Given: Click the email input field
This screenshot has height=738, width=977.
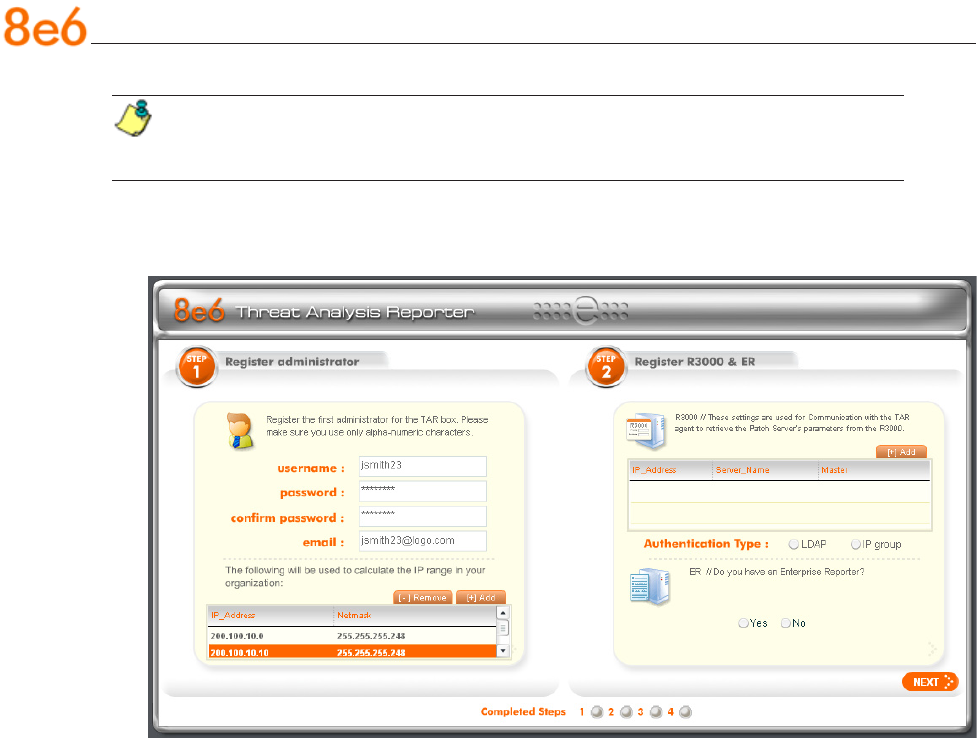Looking at the screenshot, I should point(422,541).
